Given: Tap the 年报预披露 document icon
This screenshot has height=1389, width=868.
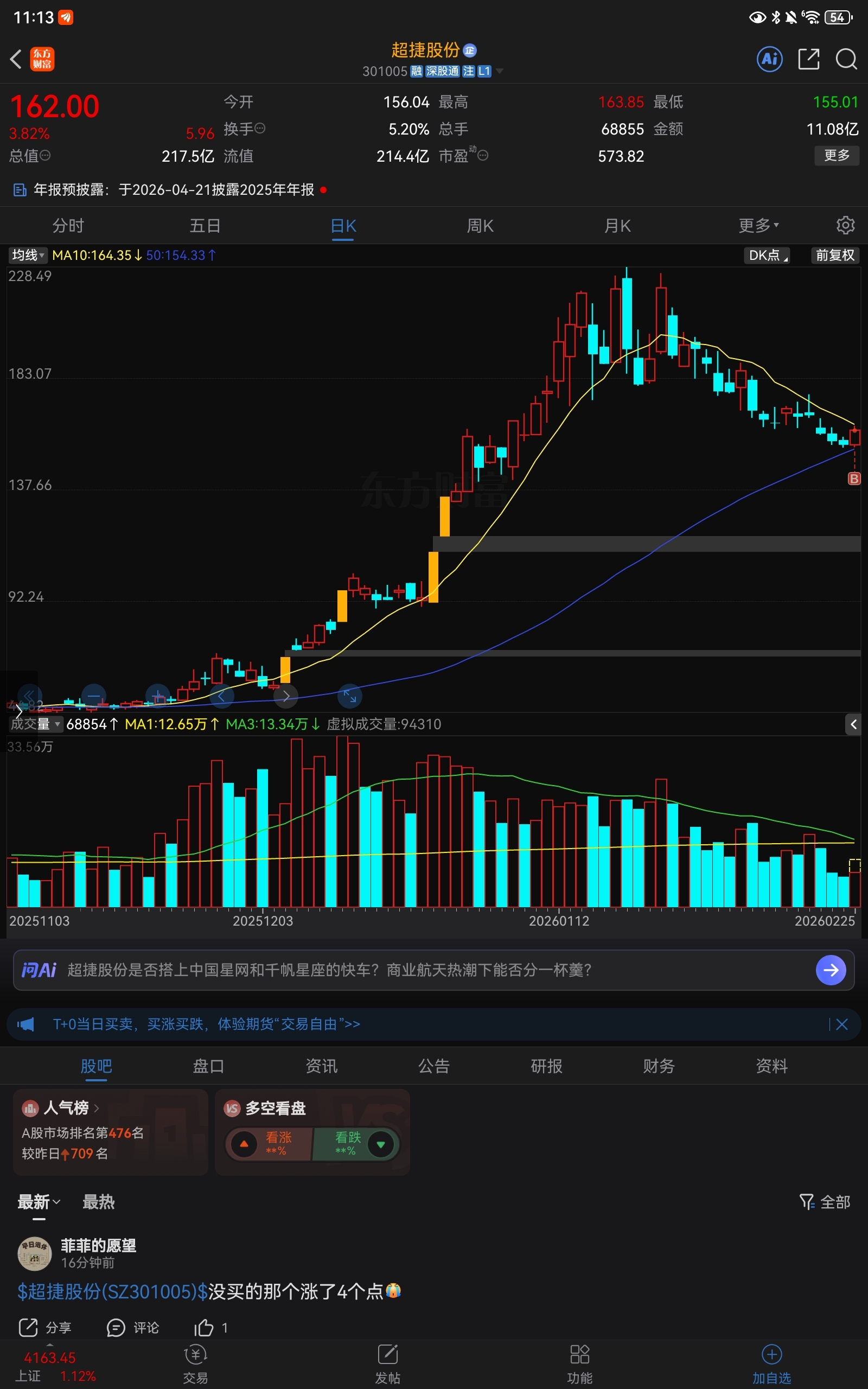Looking at the screenshot, I should pyautogui.click(x=20, y=190).
